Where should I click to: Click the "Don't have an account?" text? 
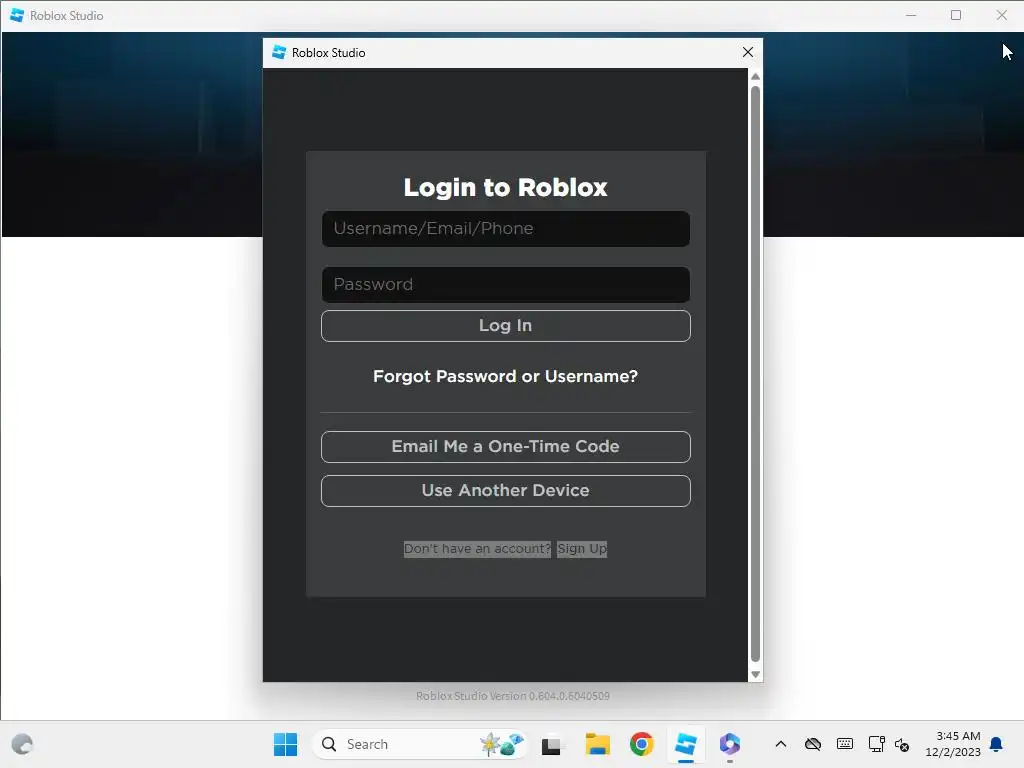477,549
